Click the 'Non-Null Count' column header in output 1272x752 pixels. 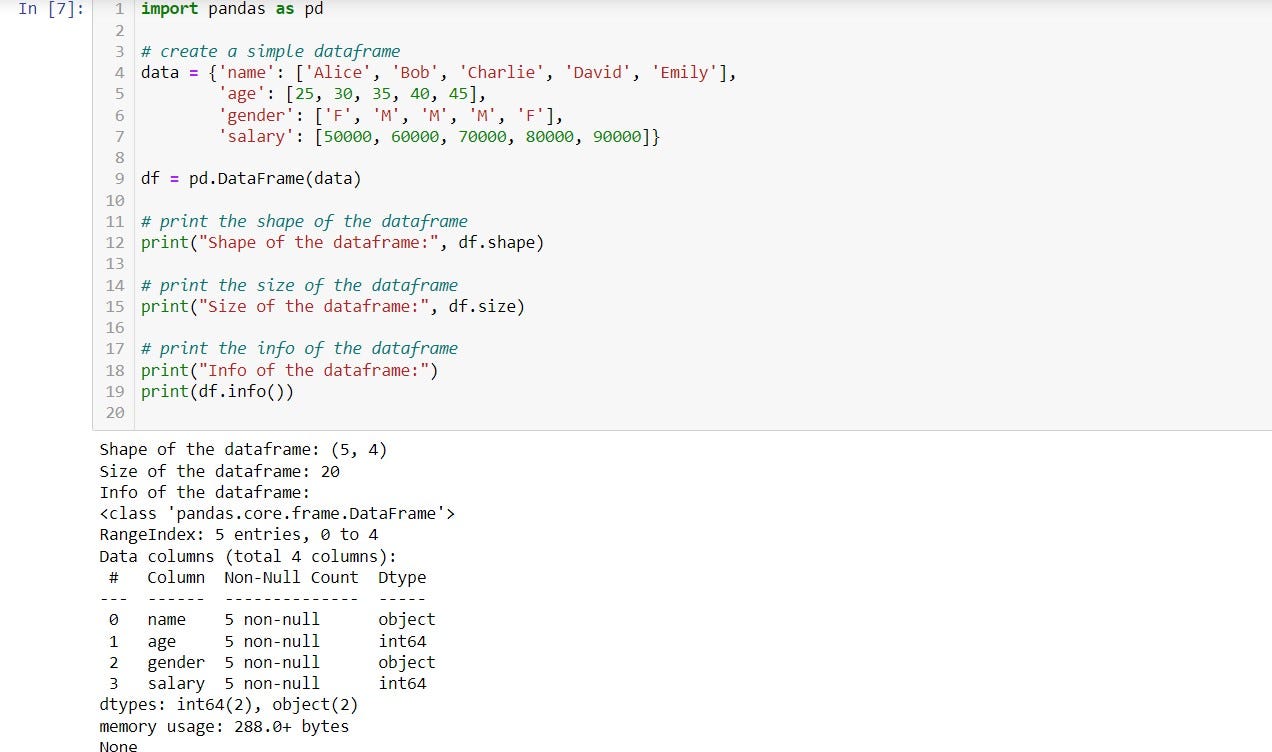pyautogui.click(x=291, y=577)
